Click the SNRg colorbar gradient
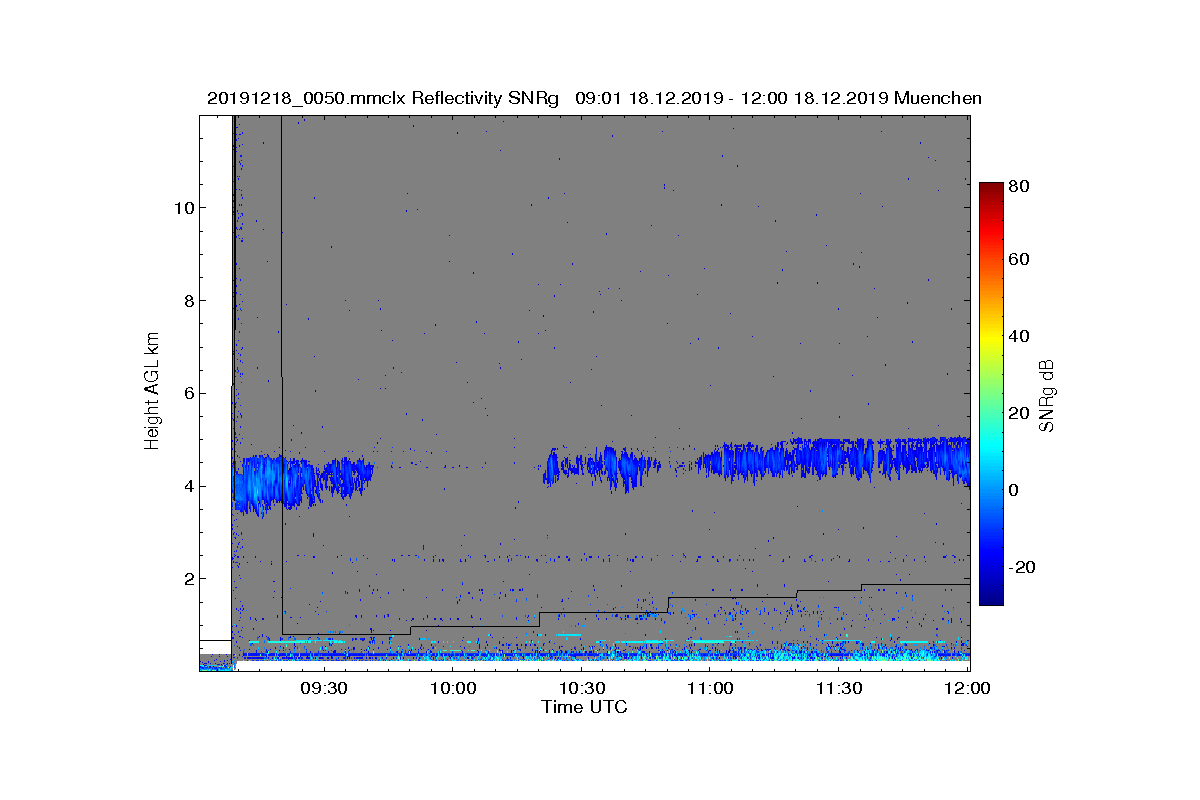The image size is (1200, 800). [991, 394]
